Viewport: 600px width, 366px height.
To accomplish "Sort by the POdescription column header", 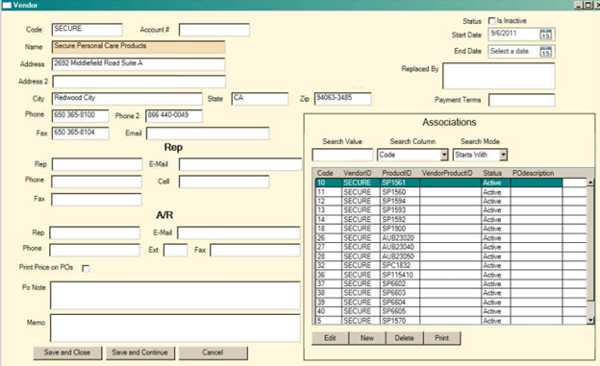I will pos(533,173).
